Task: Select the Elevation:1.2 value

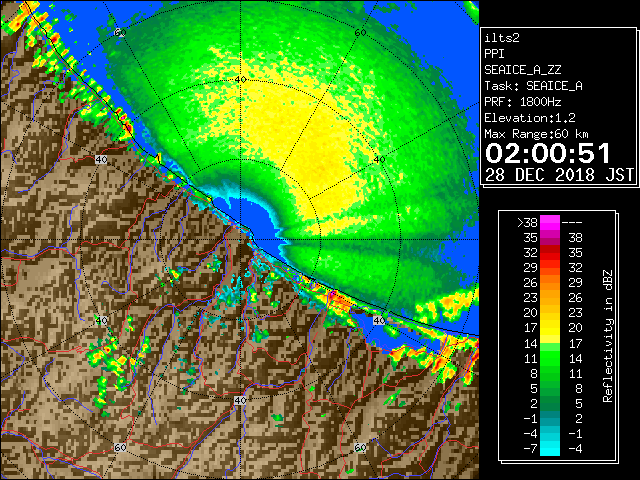Action: pyautogui.click(x=530, y=118)
